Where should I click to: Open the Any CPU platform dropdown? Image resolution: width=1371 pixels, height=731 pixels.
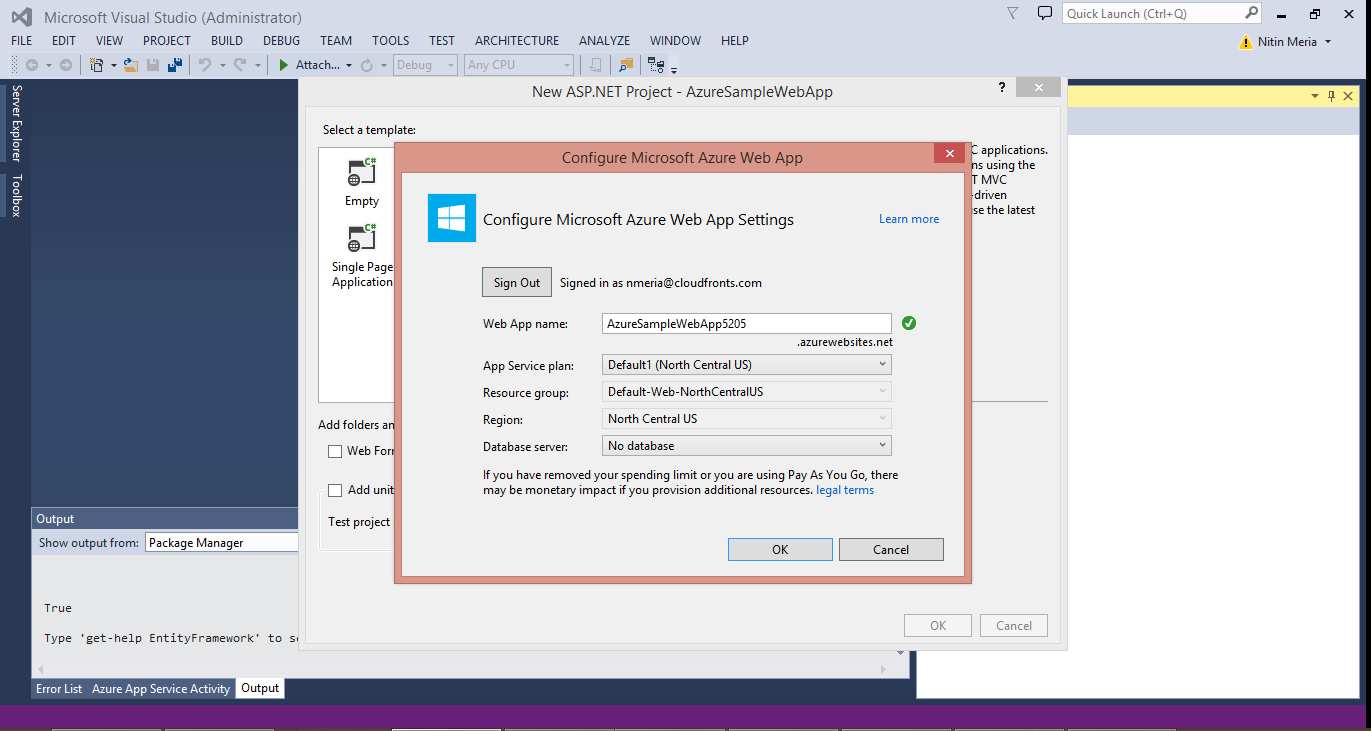[519, 65]
